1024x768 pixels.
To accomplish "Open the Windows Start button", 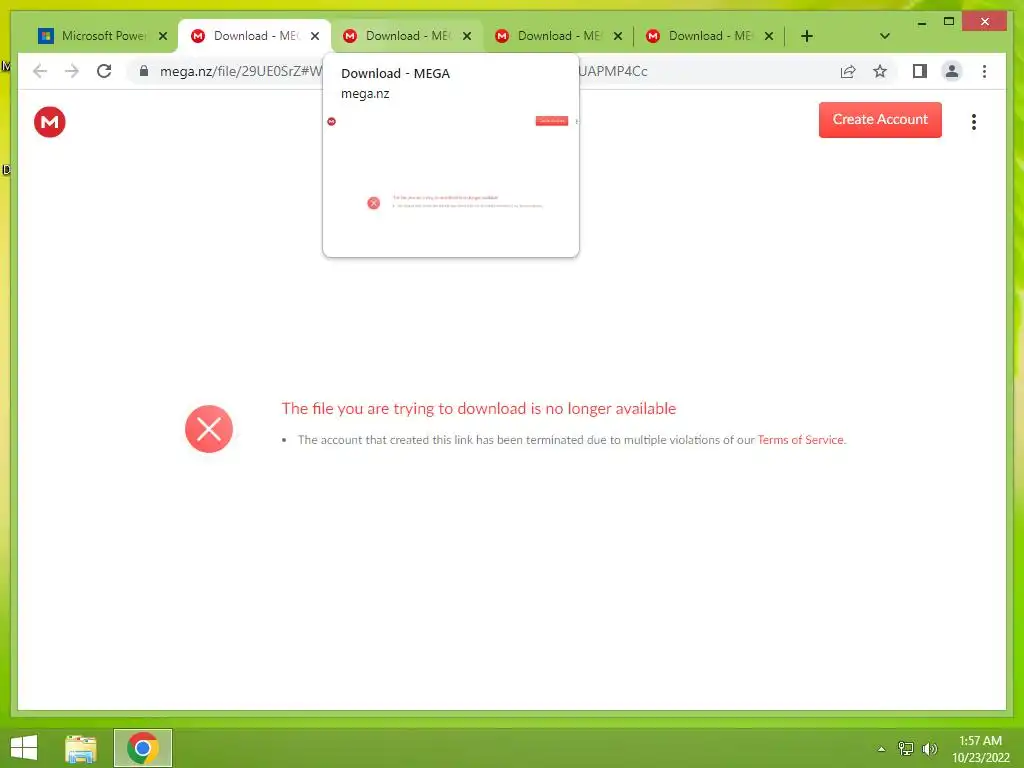I will [24, 748].
